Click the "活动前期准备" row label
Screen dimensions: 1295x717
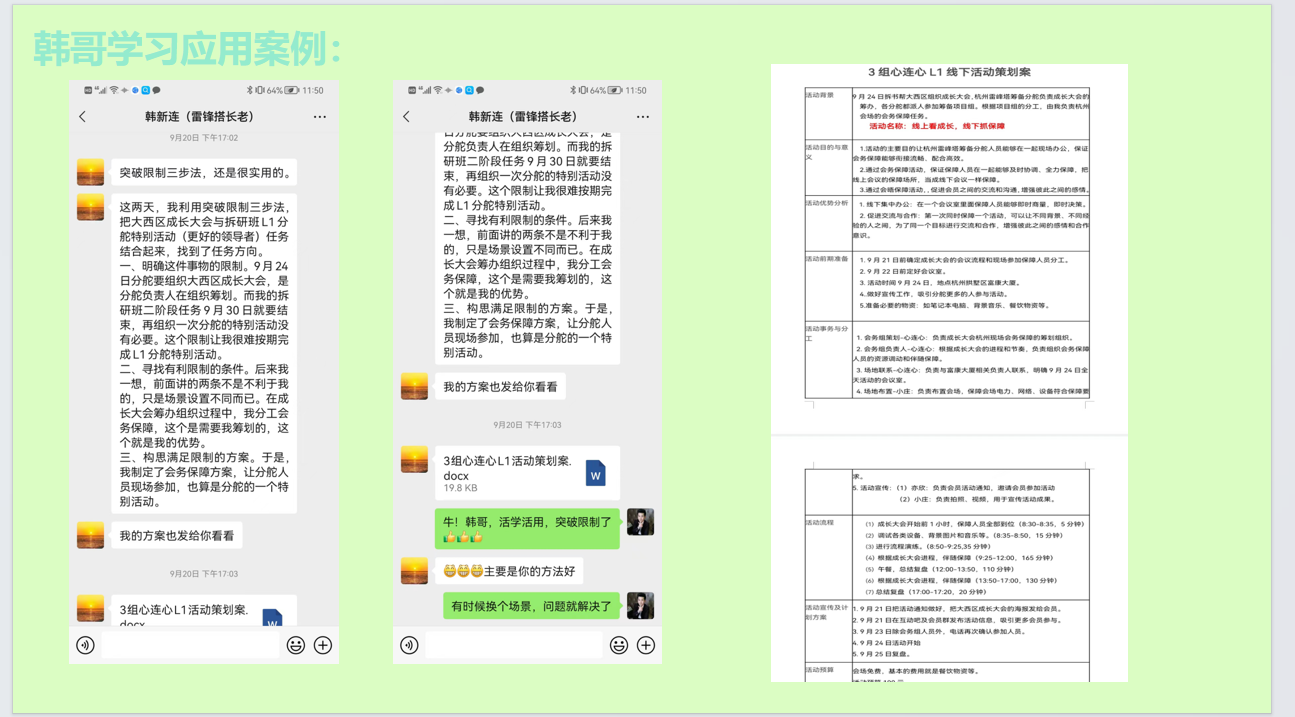[827, 259]
